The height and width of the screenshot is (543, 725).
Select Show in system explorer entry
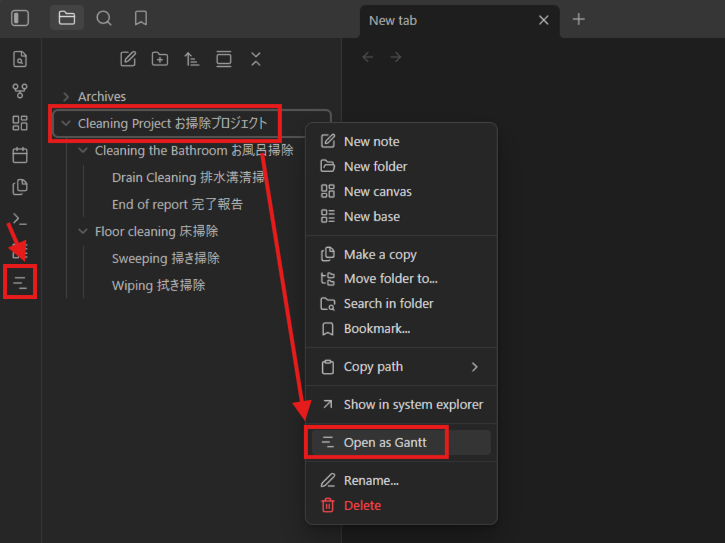click(x=401, y=405)
